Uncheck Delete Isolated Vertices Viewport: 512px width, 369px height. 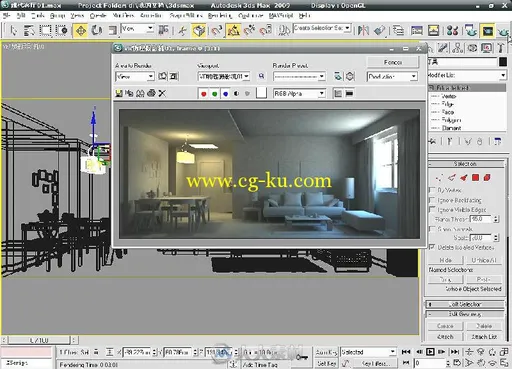coord(433,247)
